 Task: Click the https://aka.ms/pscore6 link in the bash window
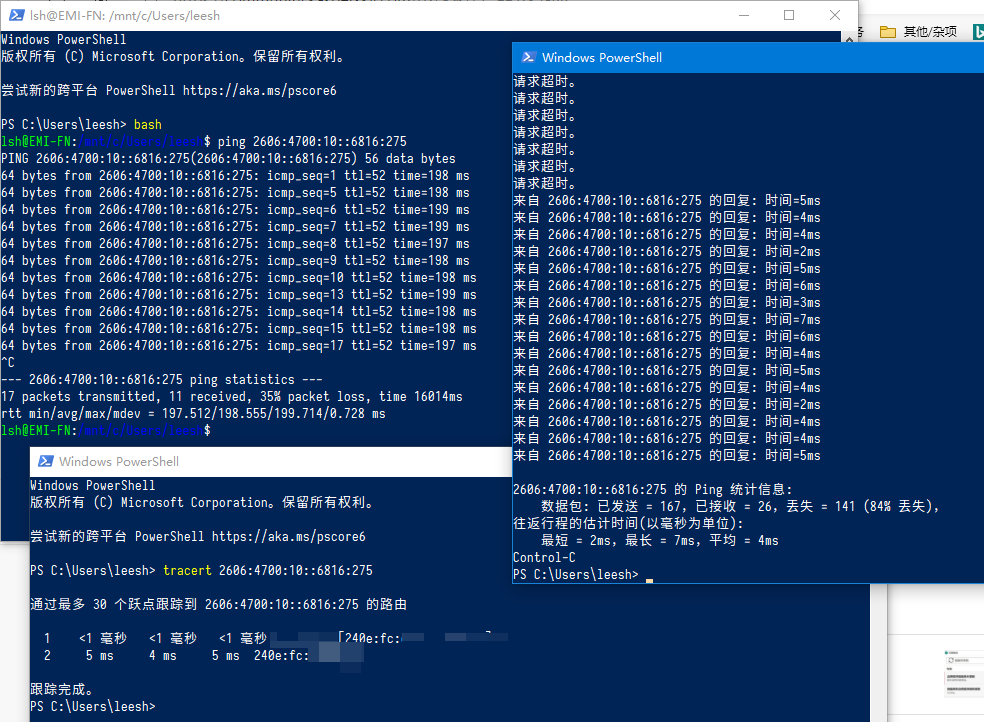(260, 90)
